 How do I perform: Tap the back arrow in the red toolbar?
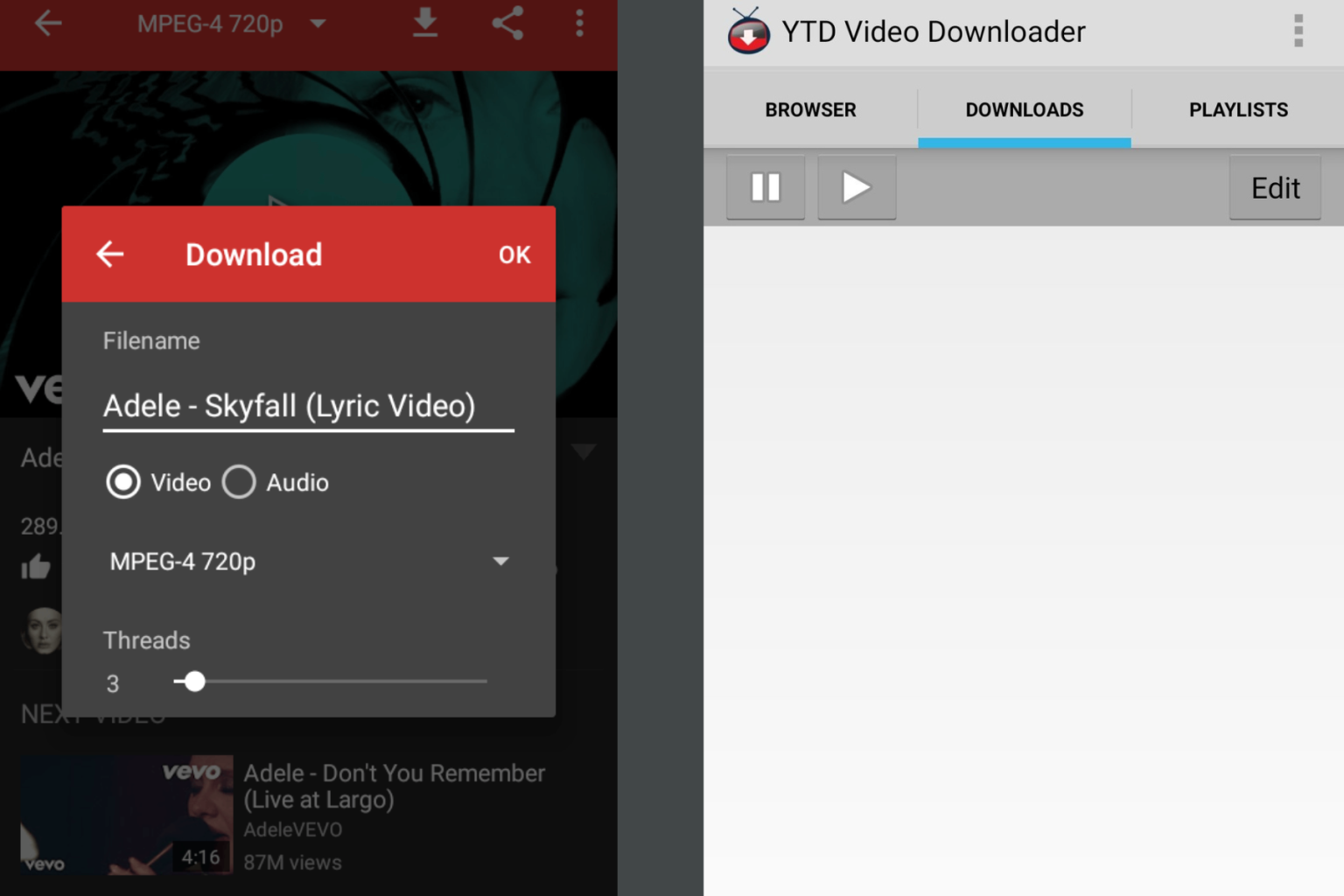click(x=48, y=24)
